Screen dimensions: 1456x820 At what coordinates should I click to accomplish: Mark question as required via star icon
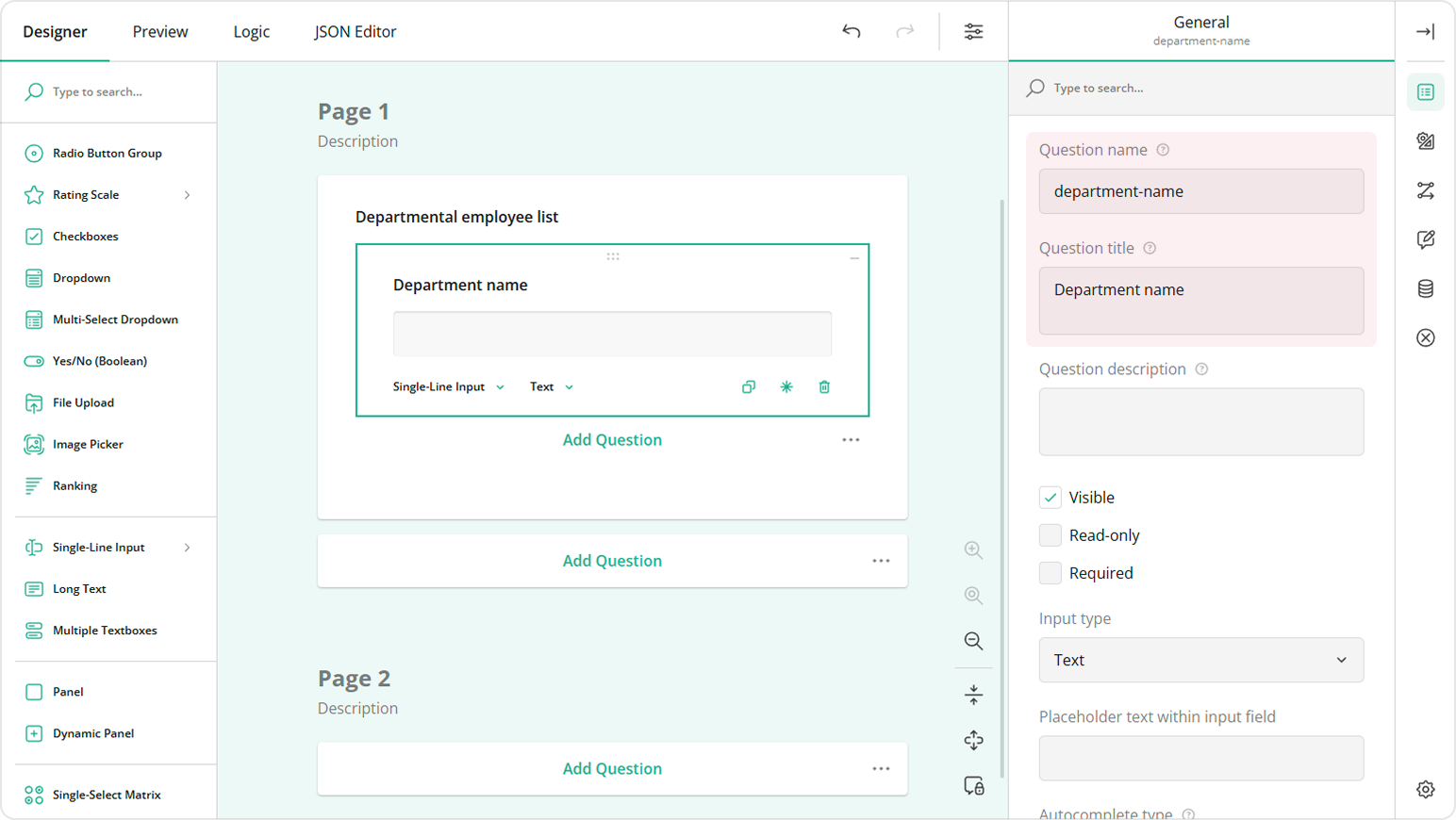786,386
